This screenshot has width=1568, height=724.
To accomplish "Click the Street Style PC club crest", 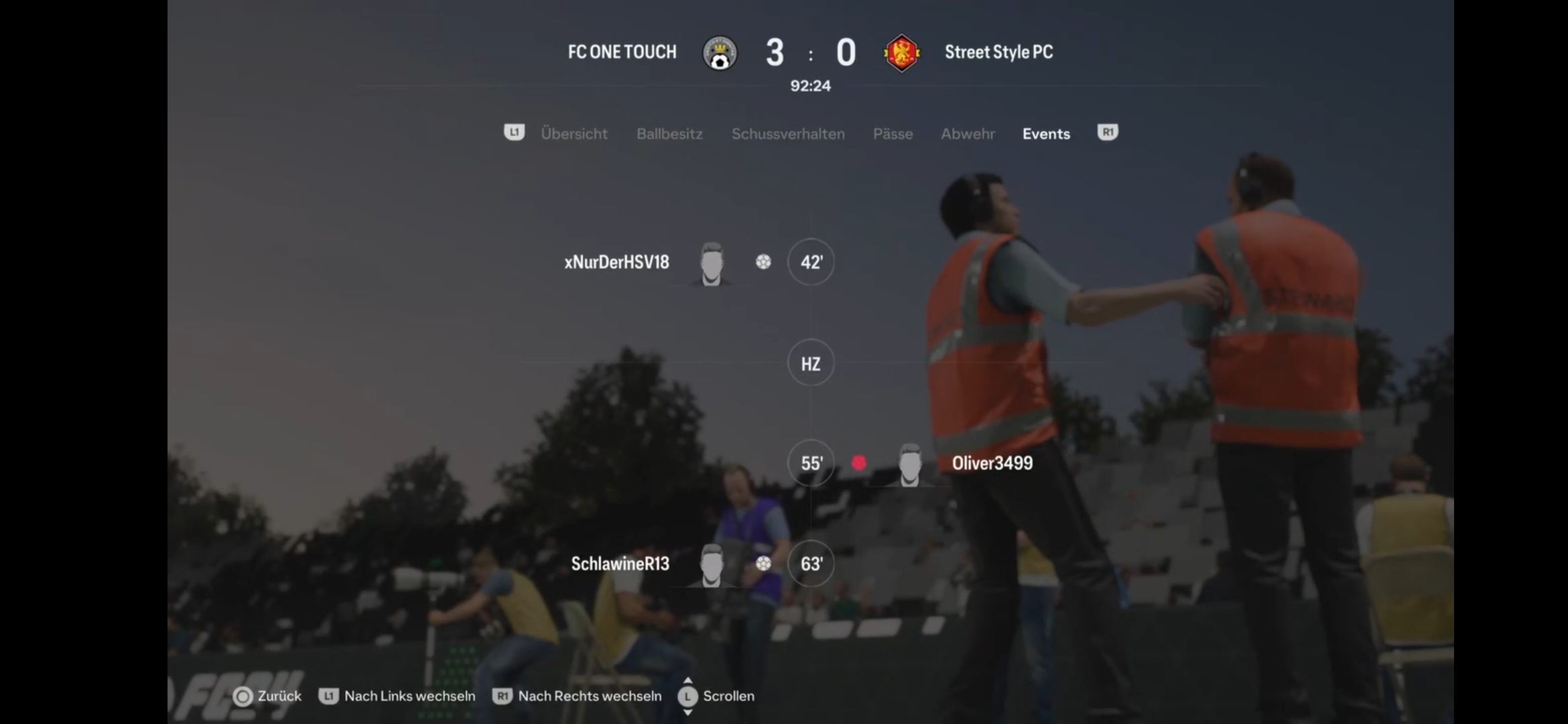I will (901, 53).
